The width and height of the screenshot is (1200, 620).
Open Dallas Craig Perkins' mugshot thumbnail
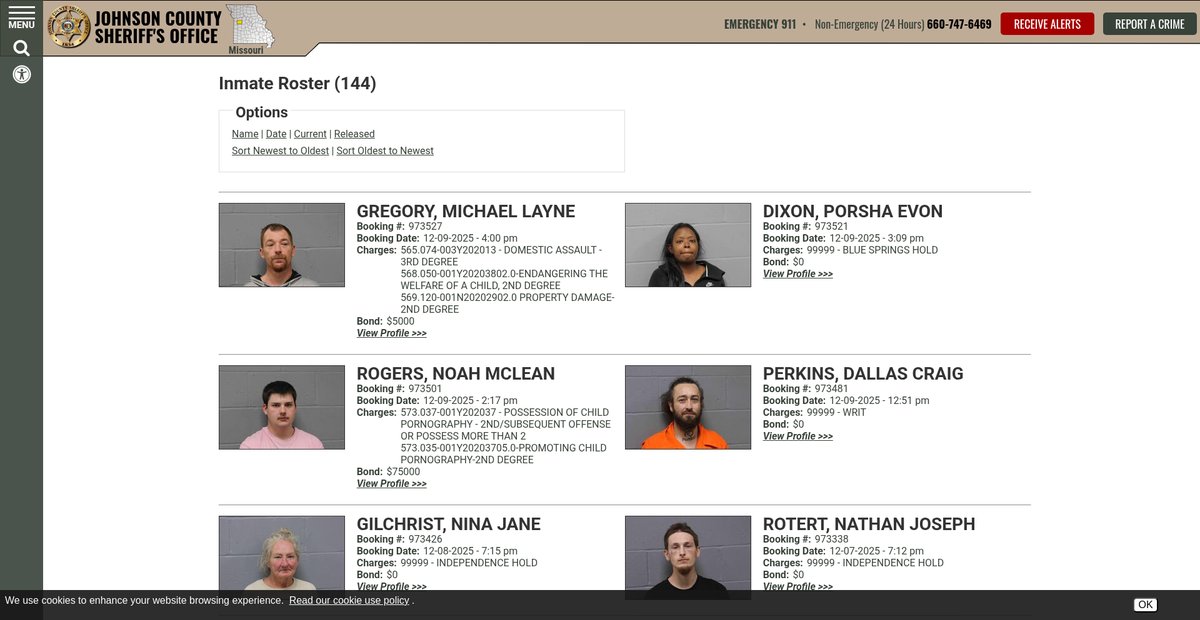click(x=688, y=407)
